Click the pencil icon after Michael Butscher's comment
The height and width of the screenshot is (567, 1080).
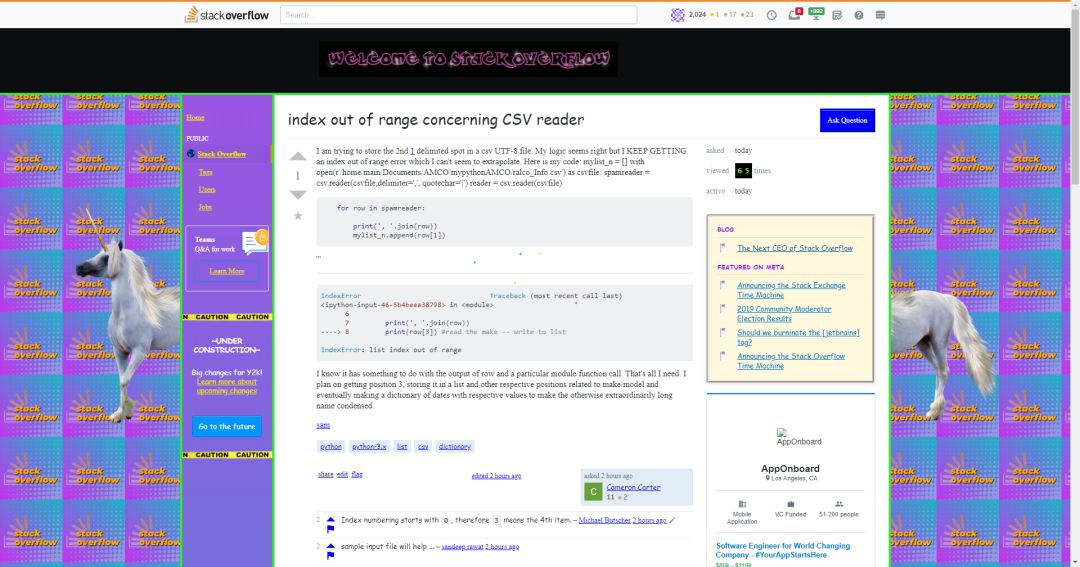point(672,521)
